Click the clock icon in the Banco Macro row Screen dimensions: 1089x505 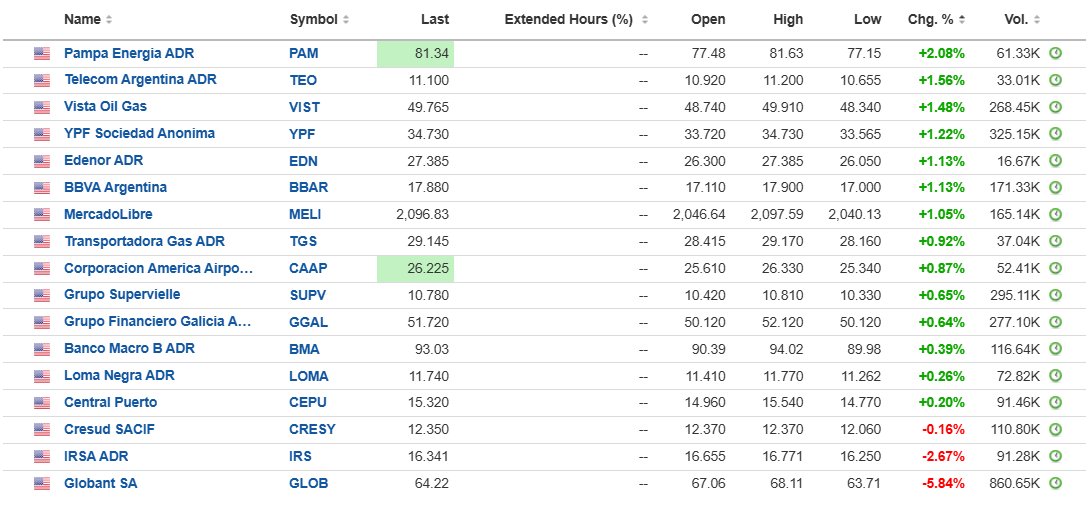click(x=1055, y=349)
